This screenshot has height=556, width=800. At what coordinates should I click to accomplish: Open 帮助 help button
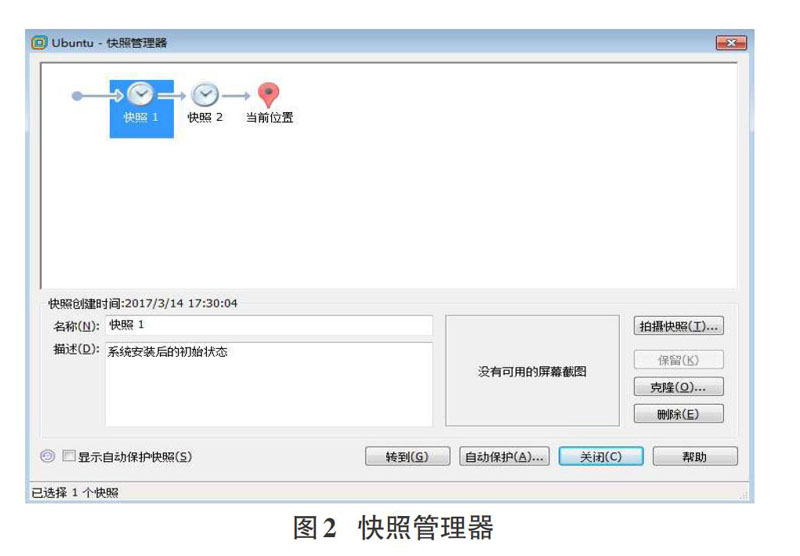pos(695,456)
